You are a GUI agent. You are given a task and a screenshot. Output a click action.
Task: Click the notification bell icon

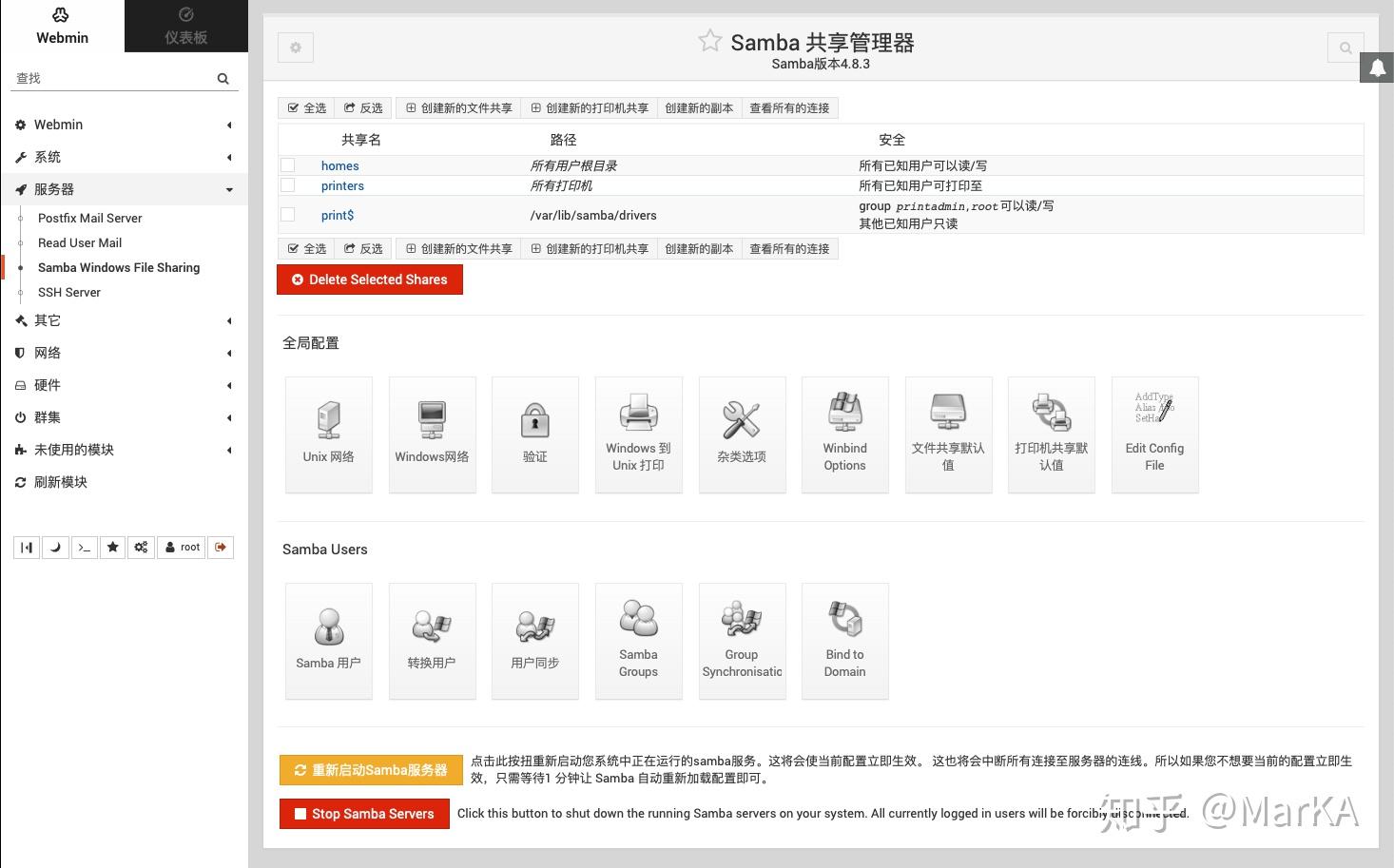(x=1377, y=68)
